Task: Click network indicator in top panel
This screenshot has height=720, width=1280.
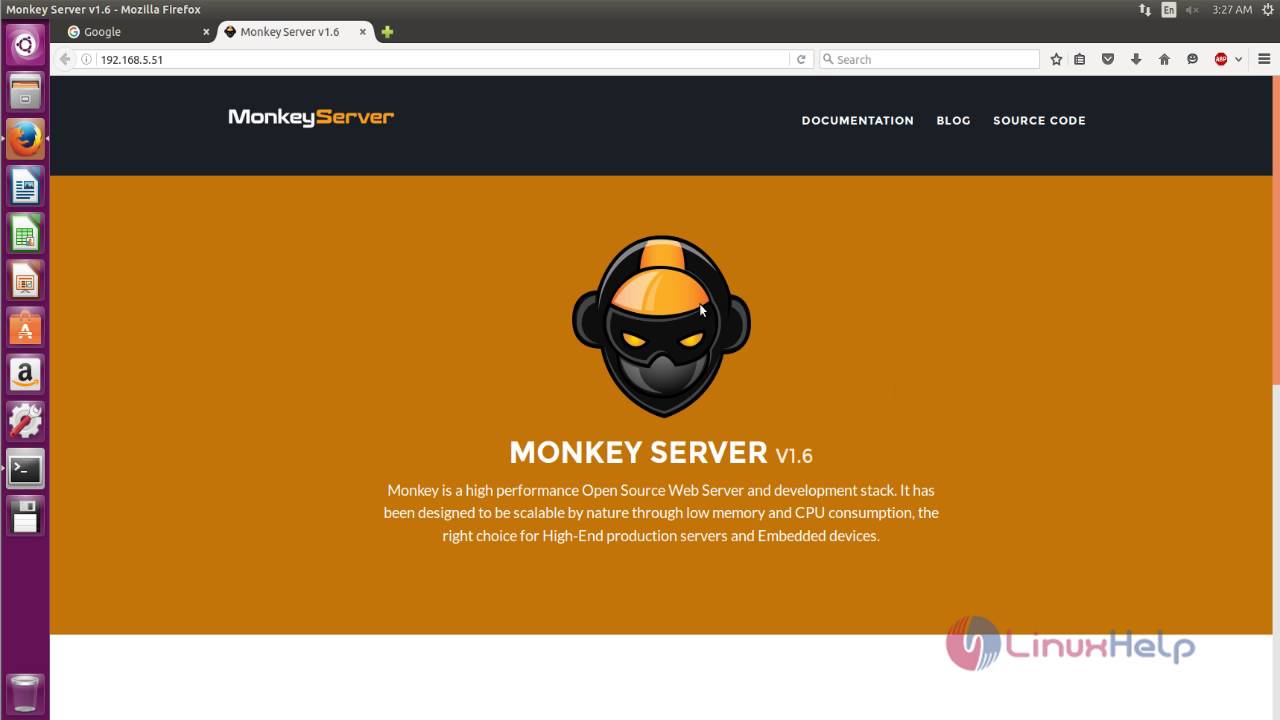Action: pos(1145,9)
